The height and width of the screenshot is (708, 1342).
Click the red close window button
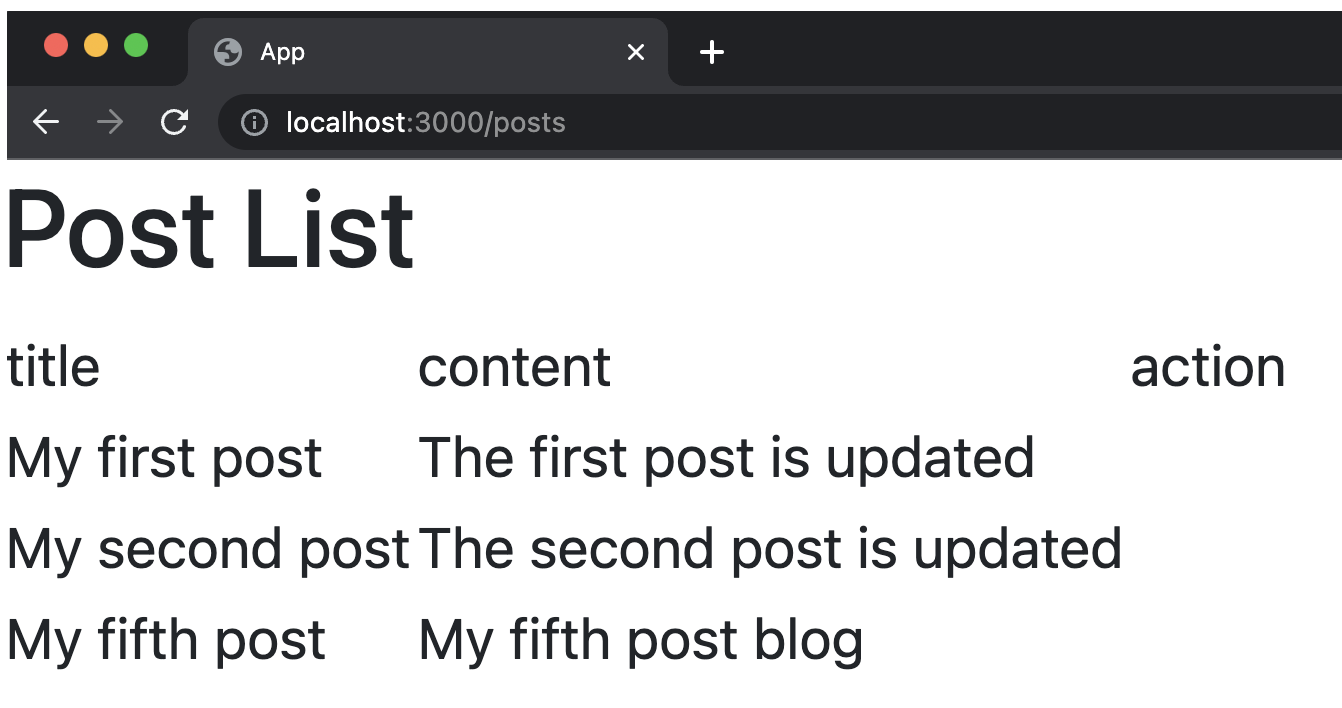(x=56, y=45)
